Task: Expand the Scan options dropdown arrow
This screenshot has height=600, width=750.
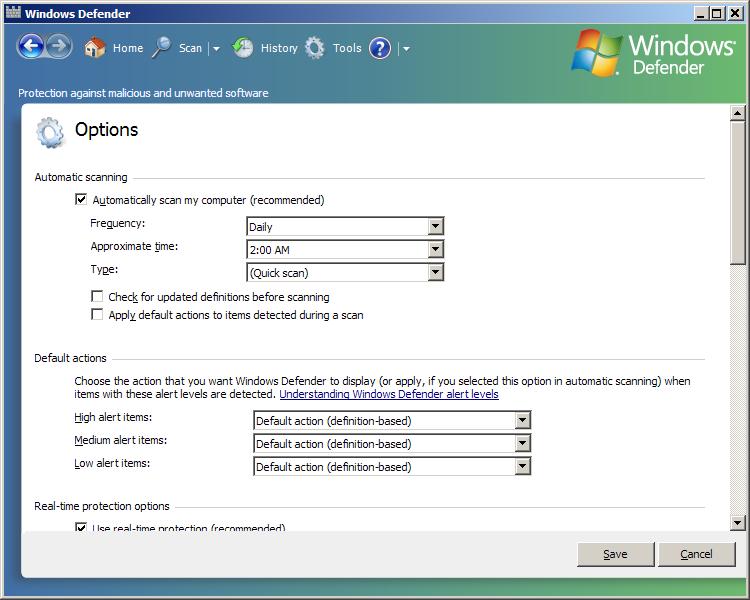Action: point(216,48)
